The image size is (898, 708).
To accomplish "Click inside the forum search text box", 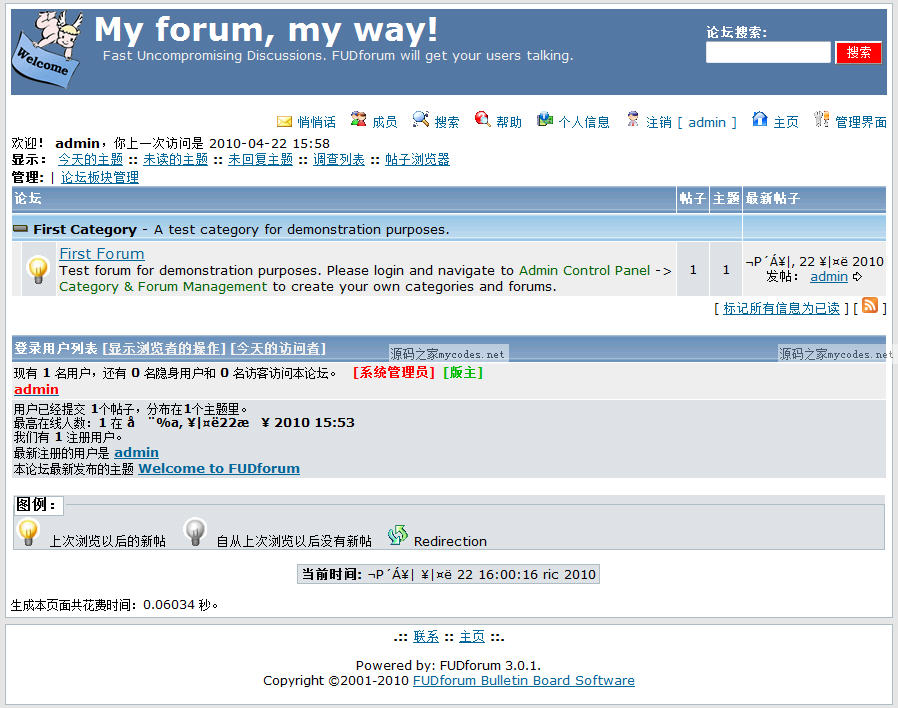I will [768, 51].
